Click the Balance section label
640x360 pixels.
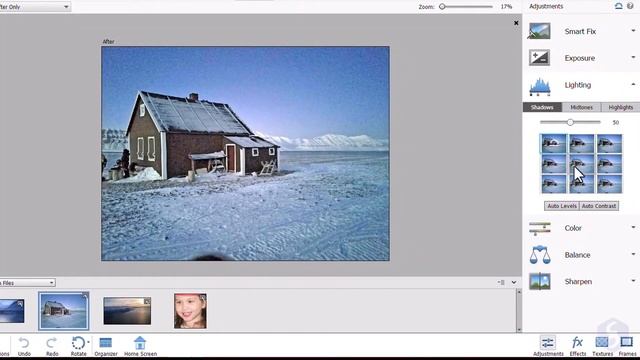577,255
